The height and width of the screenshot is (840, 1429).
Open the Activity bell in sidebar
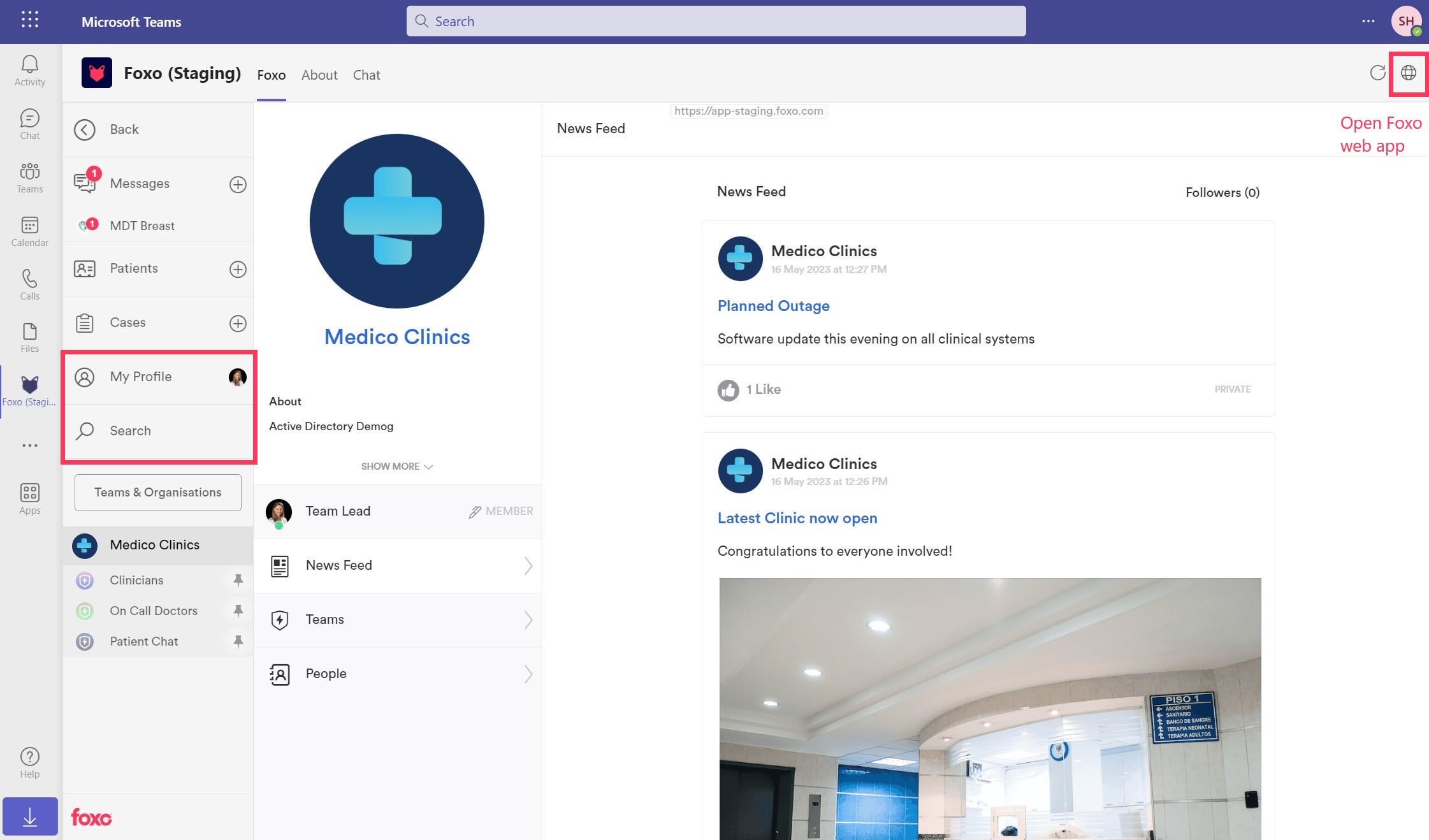tap(30, 70)
